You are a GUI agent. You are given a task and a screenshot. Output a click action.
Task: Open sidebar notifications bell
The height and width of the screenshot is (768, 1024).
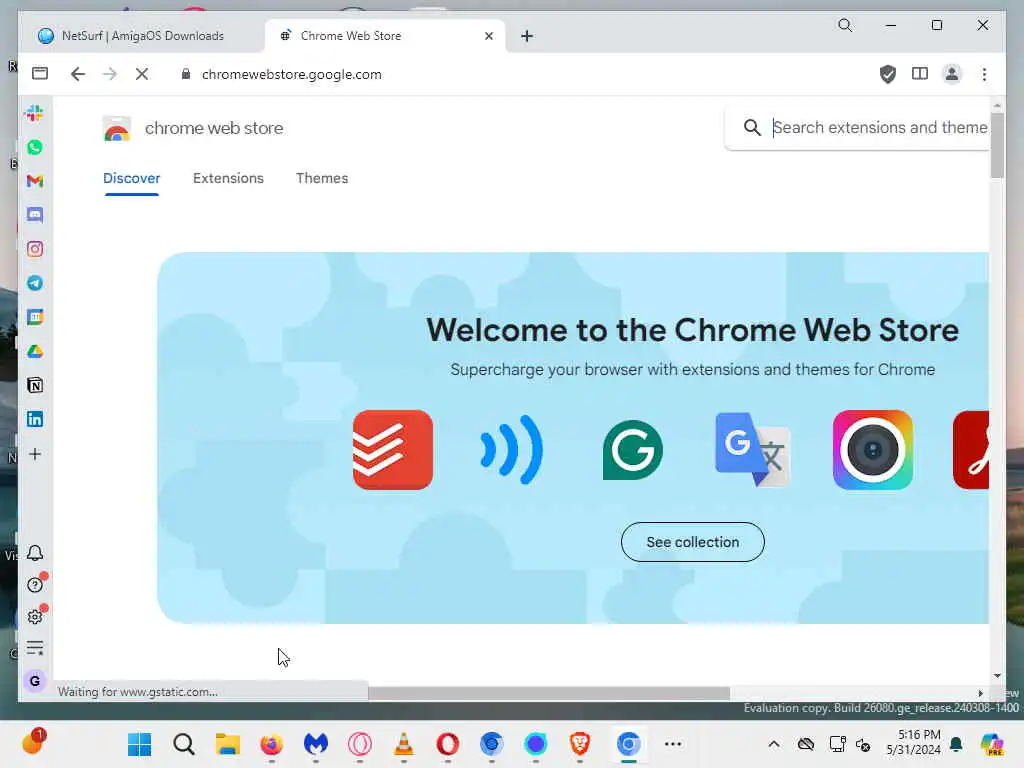click(35, 553)
